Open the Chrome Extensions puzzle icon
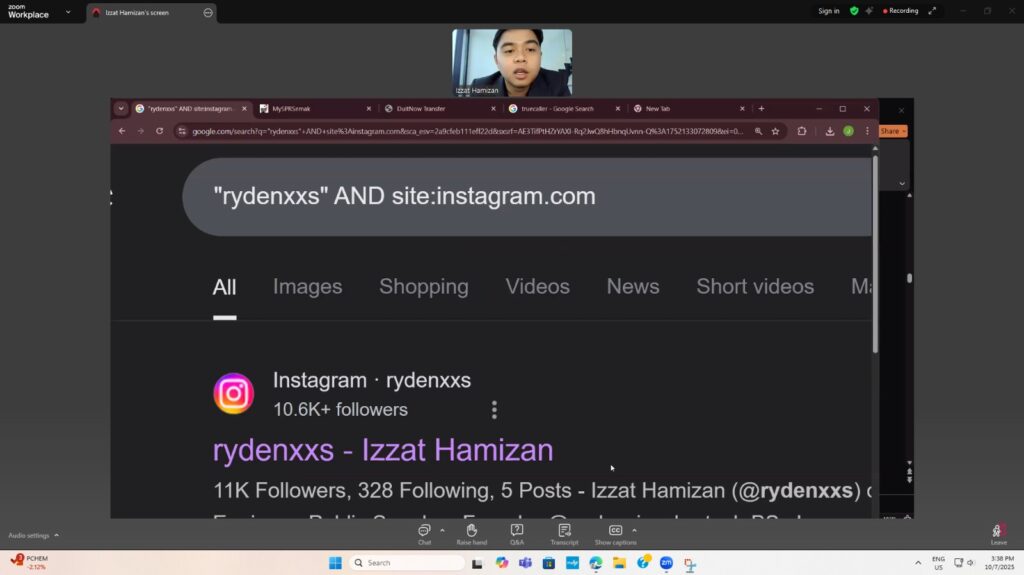This screenshot has width=1024, height=575. 802,131
